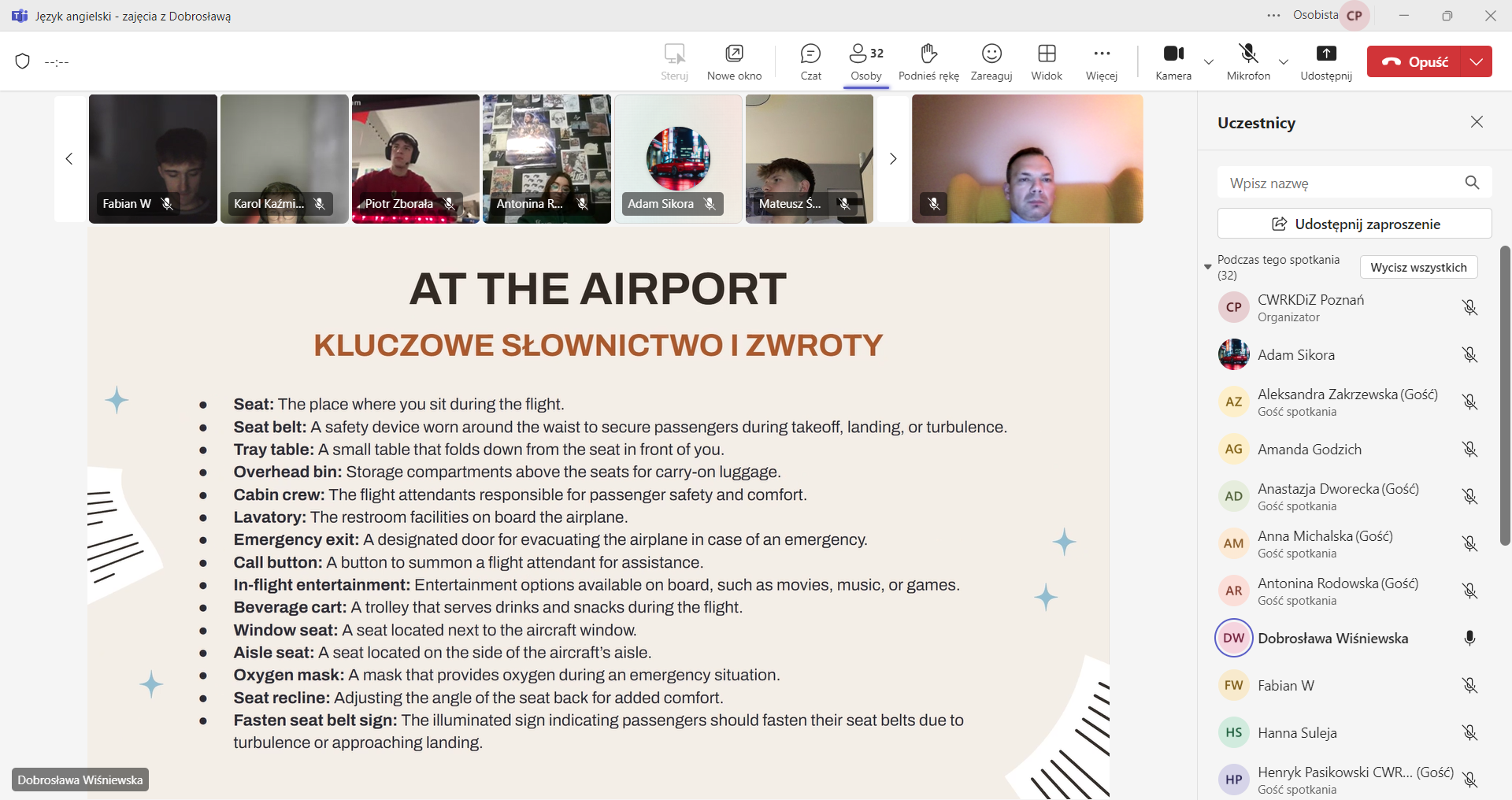The height and width of the screenshot is (800, 1512).
Task: Open dropdown next to Opuść
Action: tap(1477, 61)
